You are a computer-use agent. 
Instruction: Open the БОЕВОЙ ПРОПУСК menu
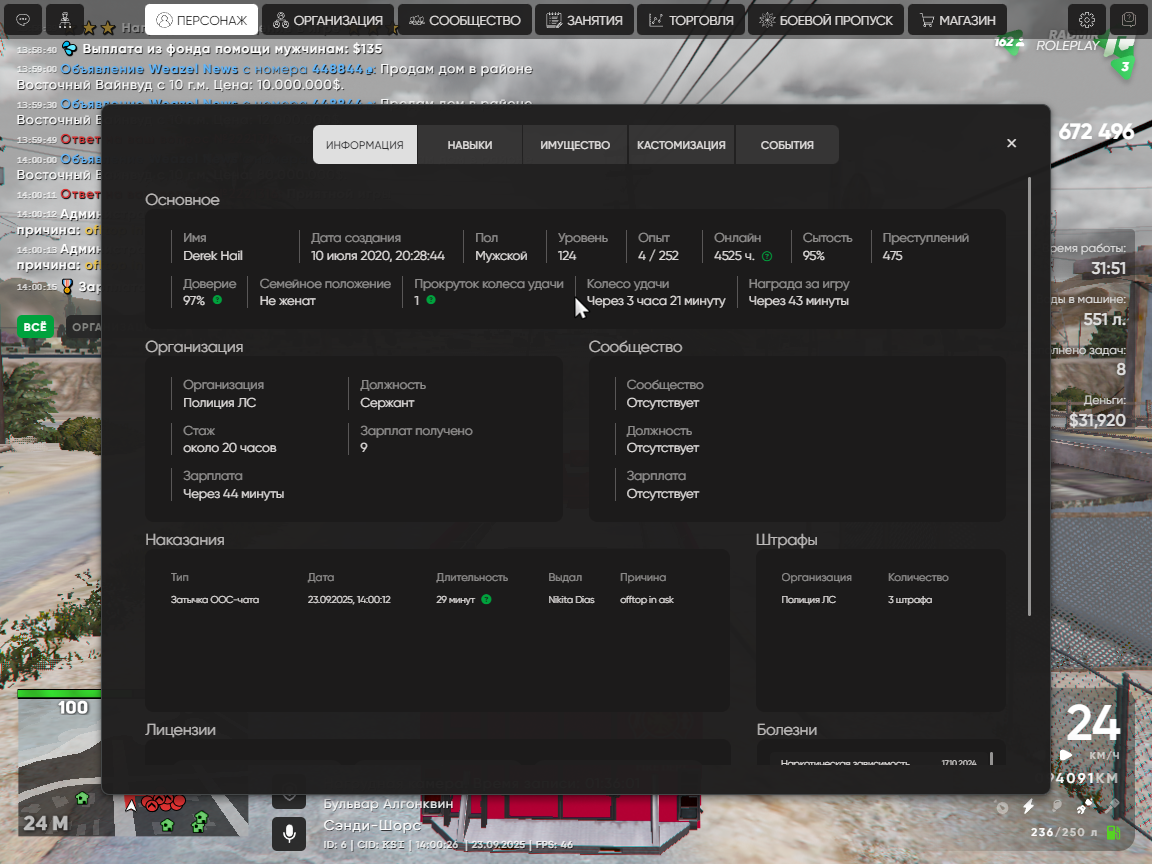pos(826,20)
